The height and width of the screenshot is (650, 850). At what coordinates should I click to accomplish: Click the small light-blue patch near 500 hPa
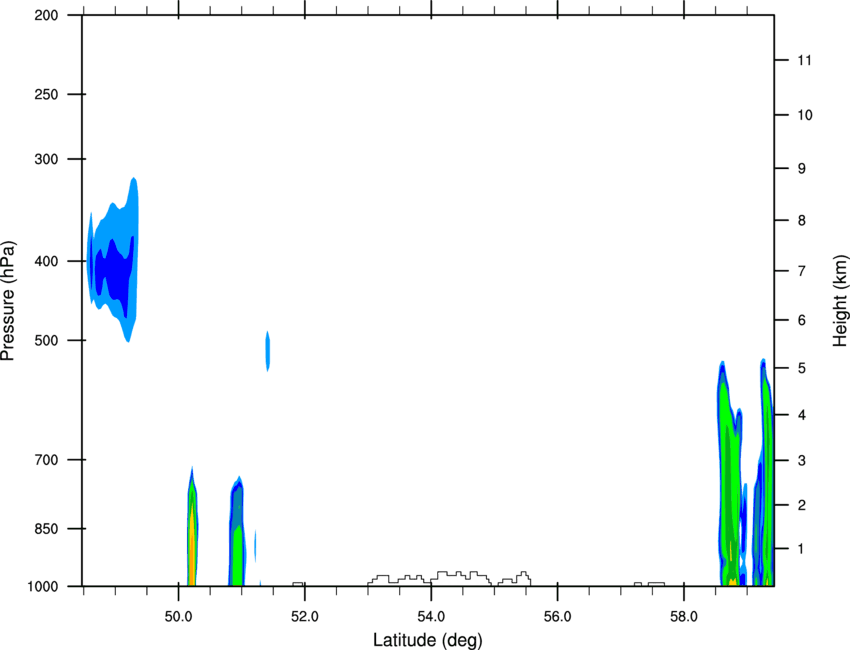point(267,351)
